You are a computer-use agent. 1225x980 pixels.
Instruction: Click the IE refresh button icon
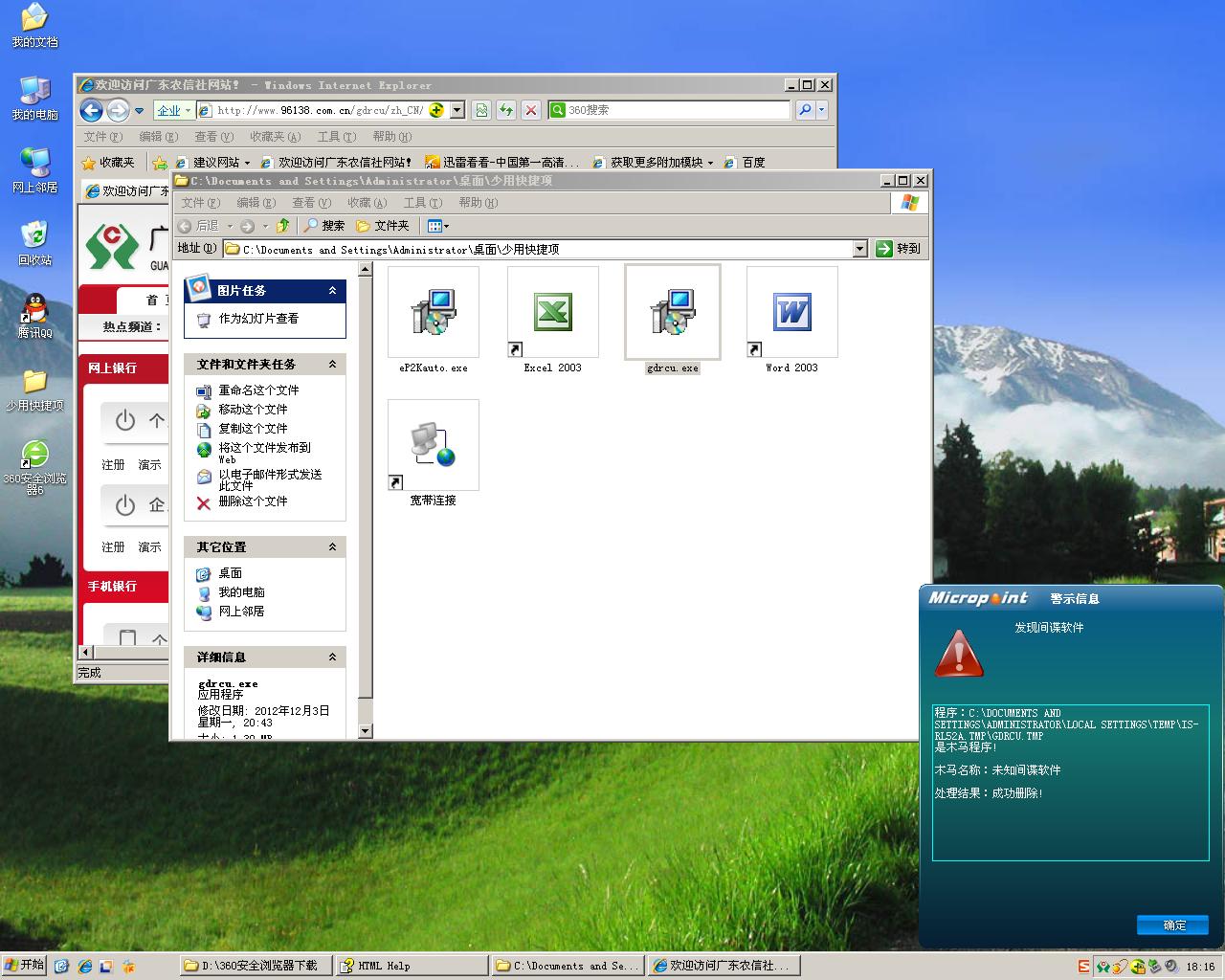(506, 110)
